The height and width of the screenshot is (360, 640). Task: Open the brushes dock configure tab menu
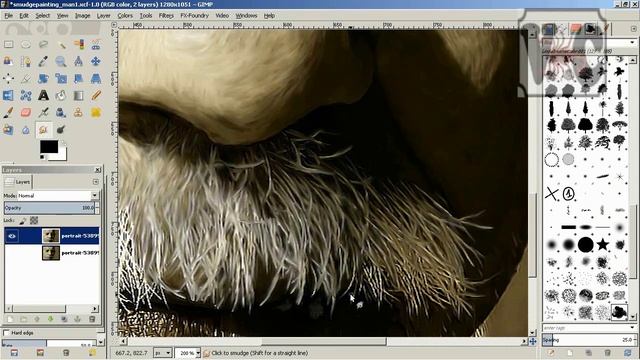pyautogui.click(x=633, y=29)
